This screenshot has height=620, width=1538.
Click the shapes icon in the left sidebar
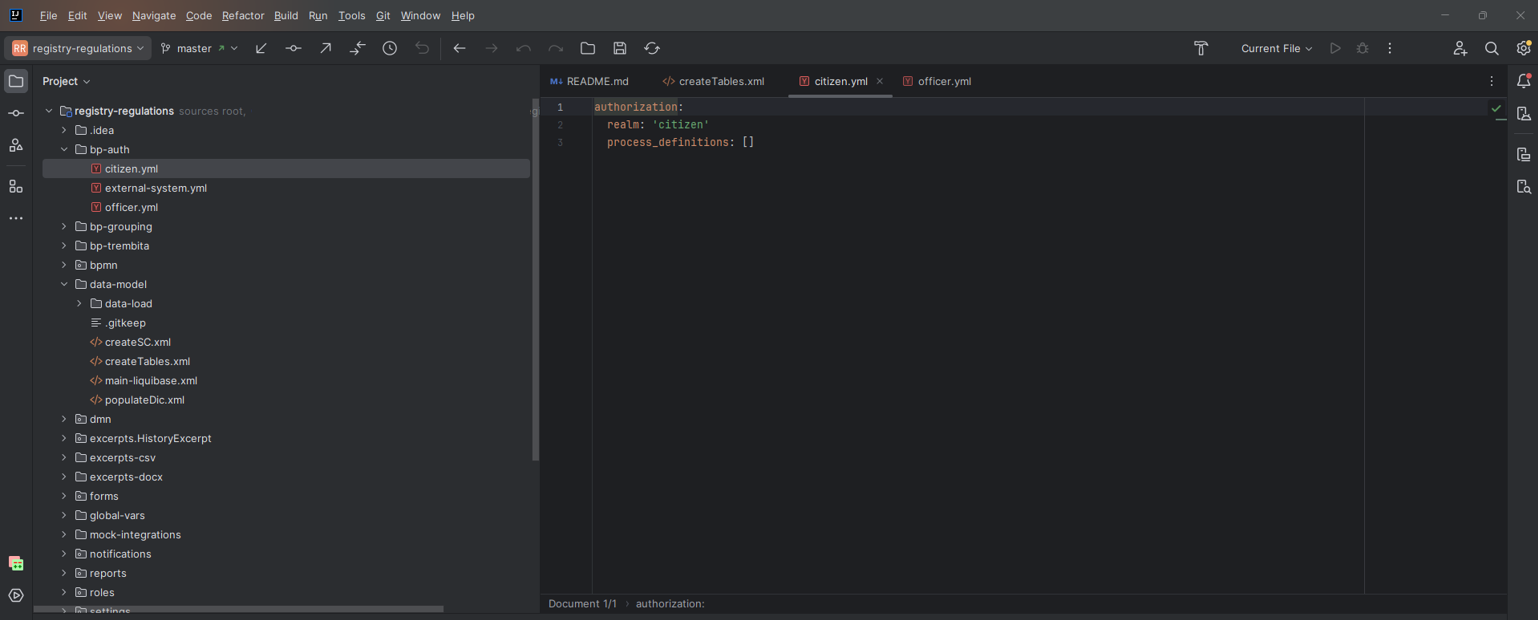[x=16, y=146]
